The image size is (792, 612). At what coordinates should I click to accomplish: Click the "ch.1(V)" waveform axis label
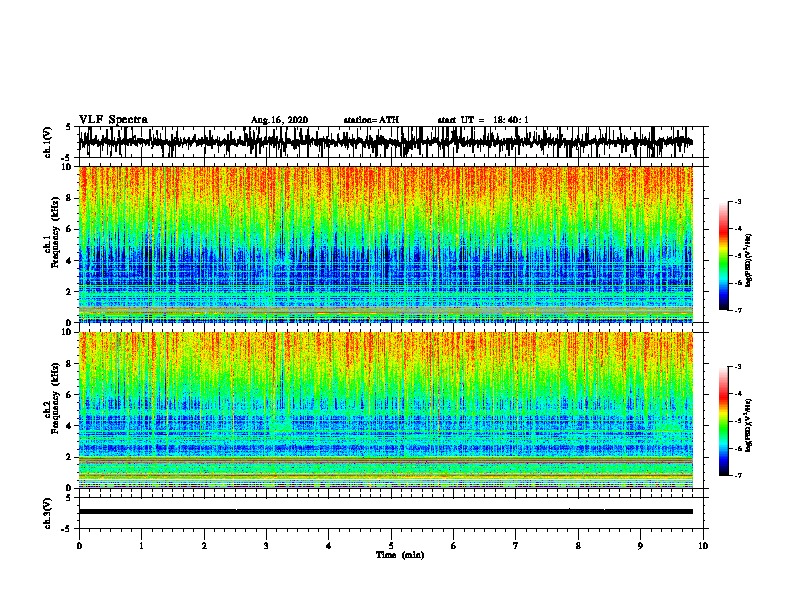48,142
